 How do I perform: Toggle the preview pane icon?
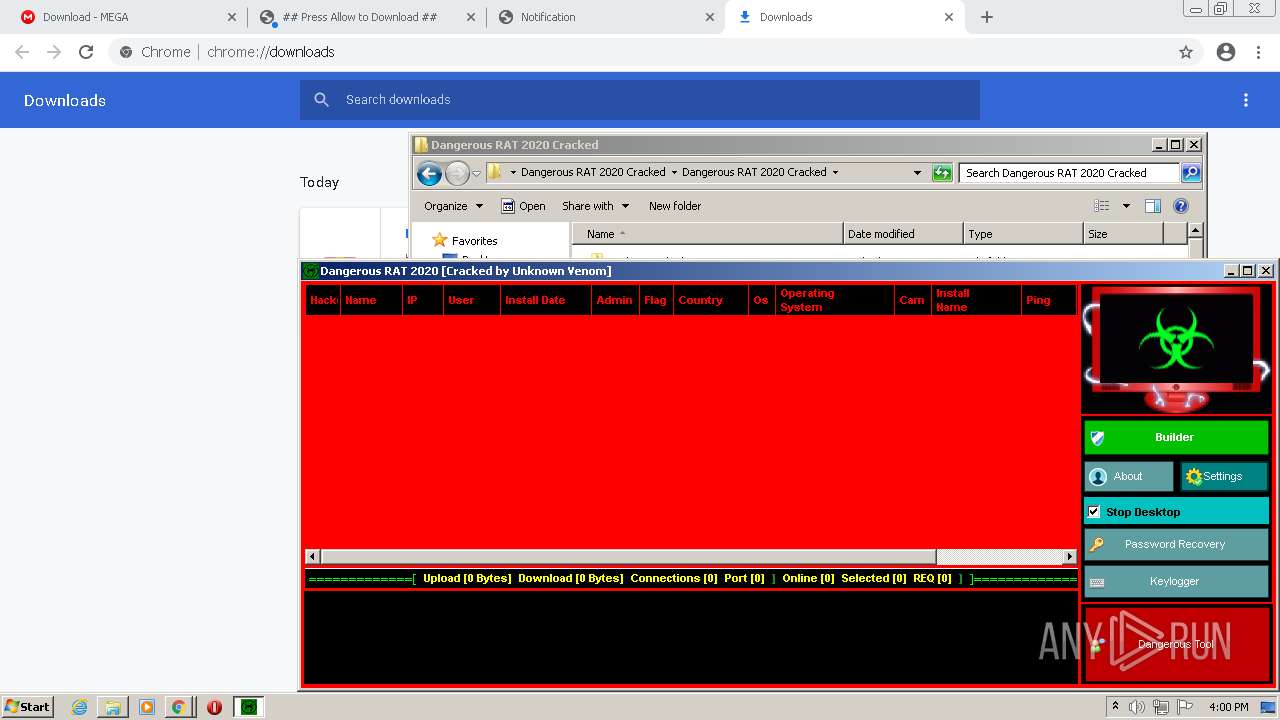coord(1153,206)
